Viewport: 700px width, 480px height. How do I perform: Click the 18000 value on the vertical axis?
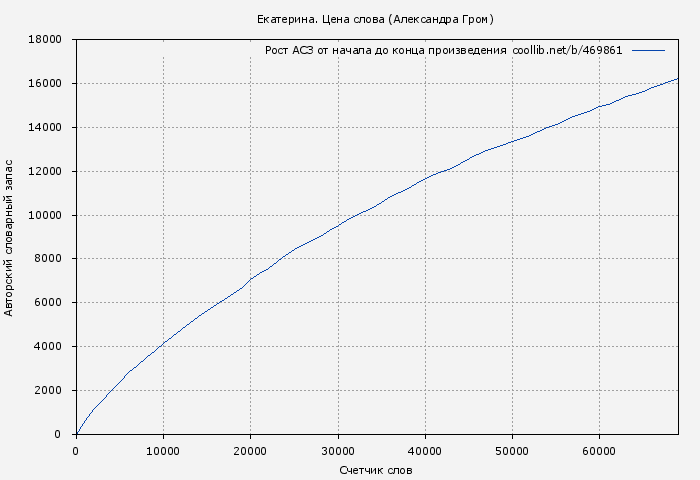pos(46,40)
